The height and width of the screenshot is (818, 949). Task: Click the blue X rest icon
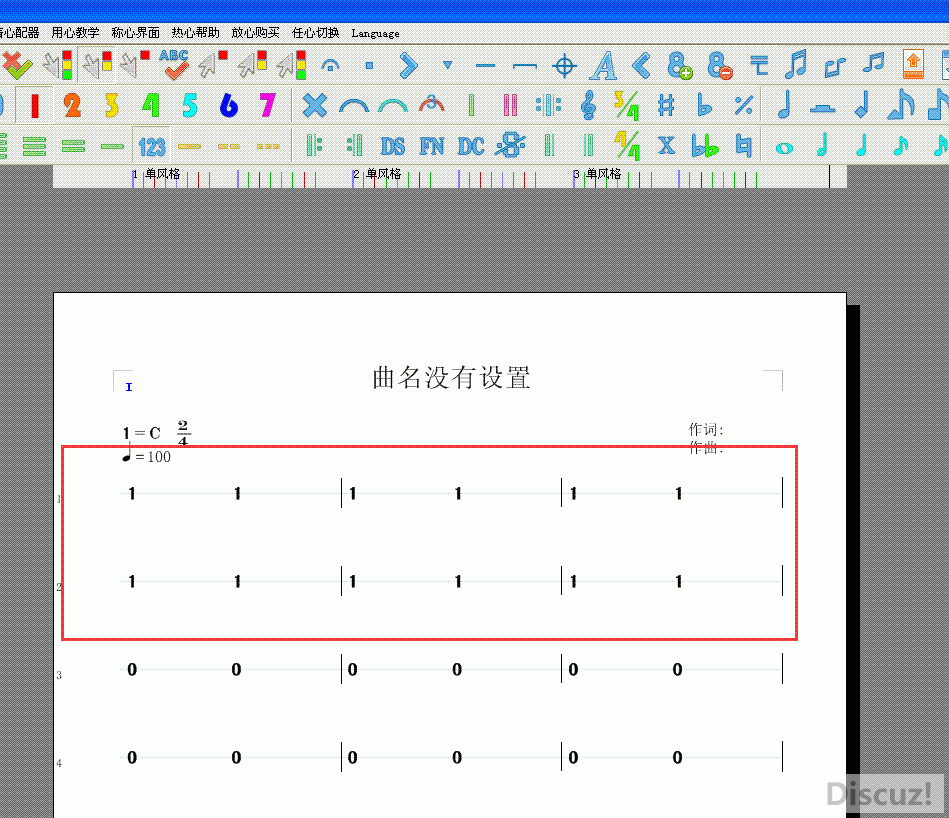[x=315, y=106]
